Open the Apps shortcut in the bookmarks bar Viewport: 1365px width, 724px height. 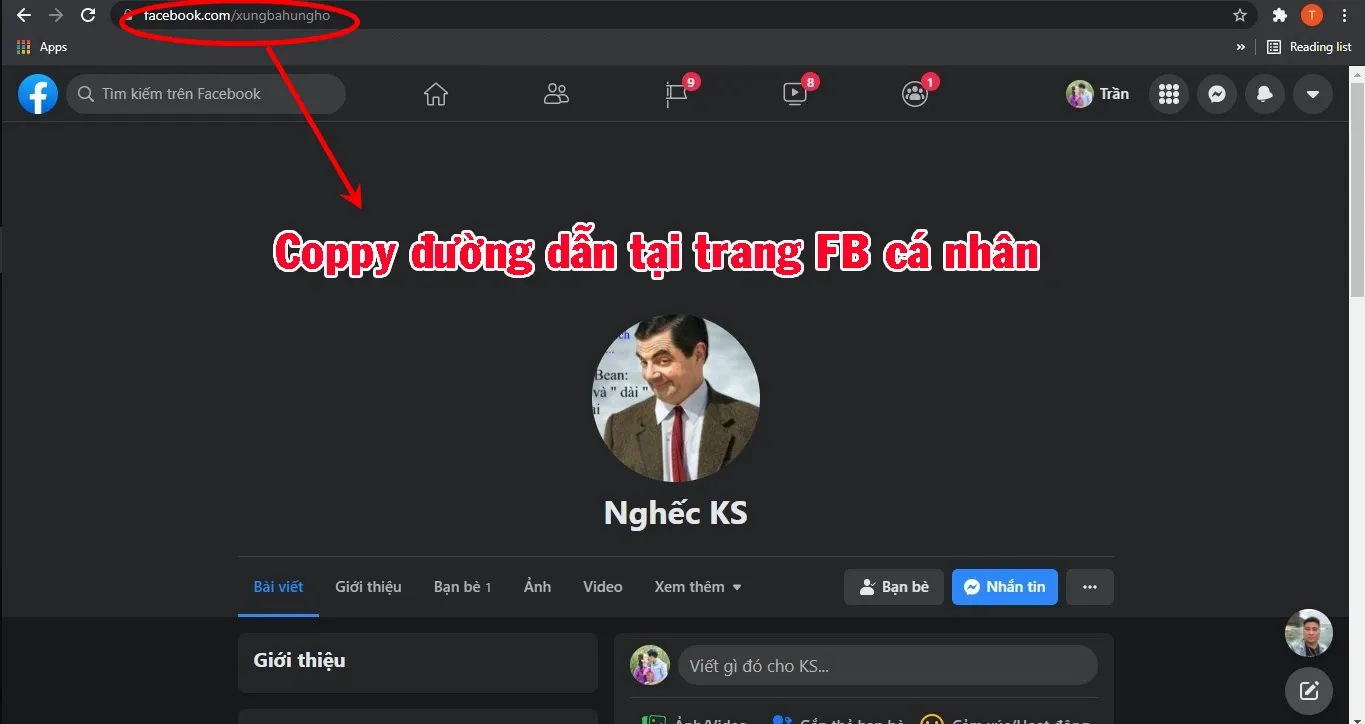[x=42, y=47]
